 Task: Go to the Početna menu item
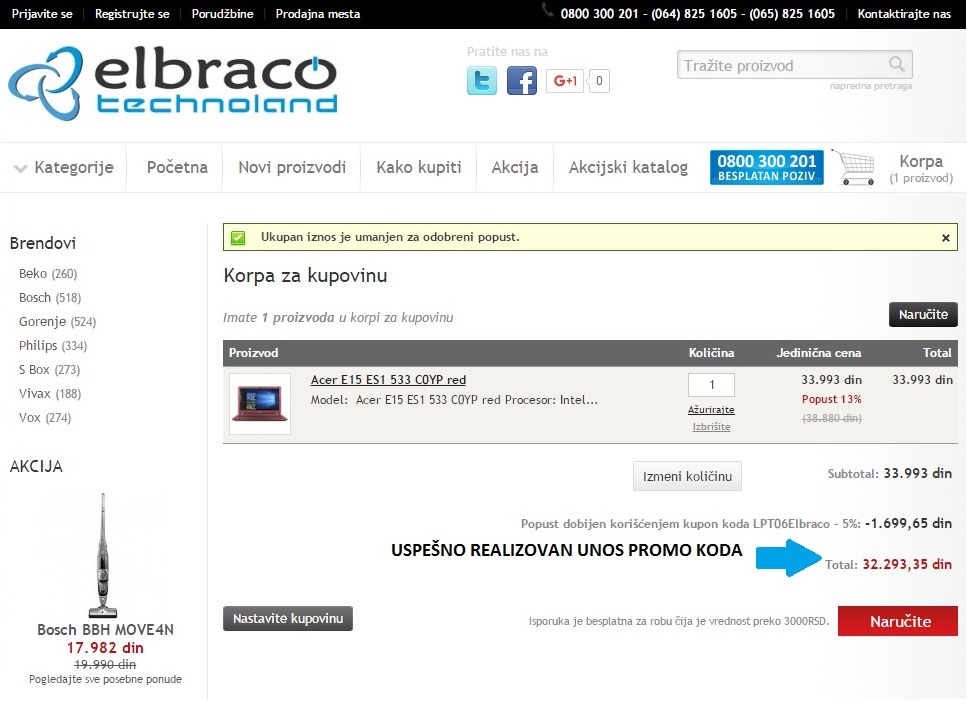(177, 167)
